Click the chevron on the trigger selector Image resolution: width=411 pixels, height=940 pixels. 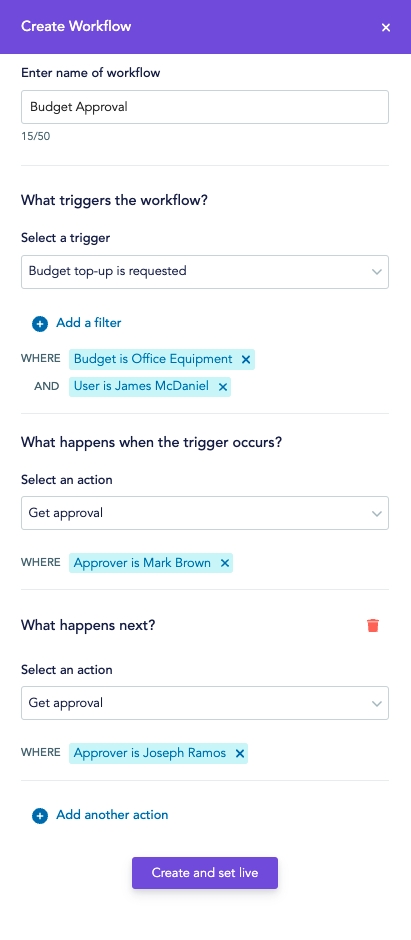(x=376, y=272)
